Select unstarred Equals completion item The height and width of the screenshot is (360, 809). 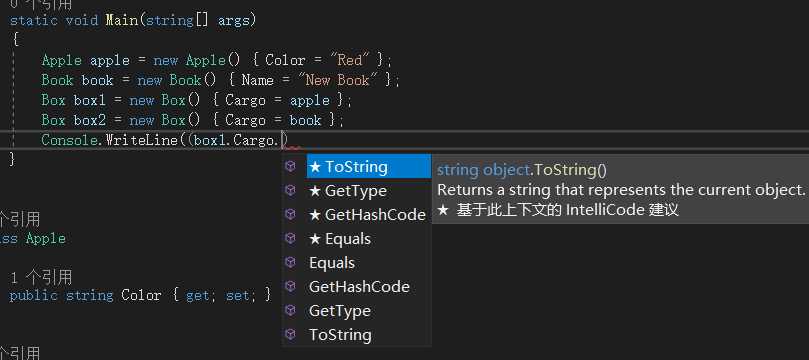368,263
